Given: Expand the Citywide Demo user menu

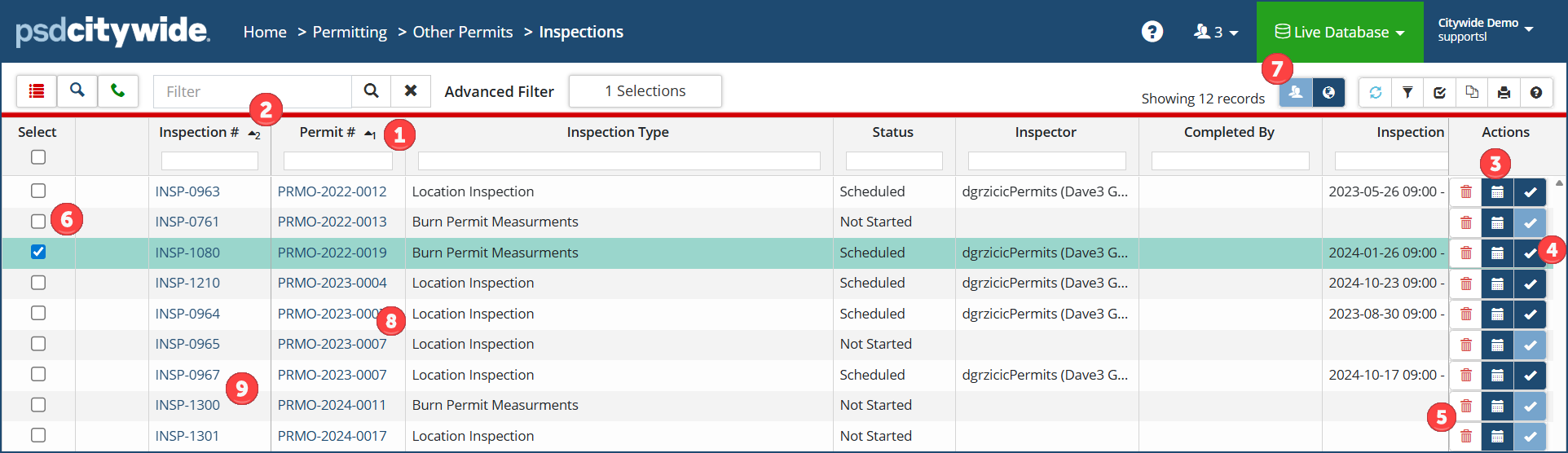Looking at the screenshot, I should click(x=1485, y=30).
